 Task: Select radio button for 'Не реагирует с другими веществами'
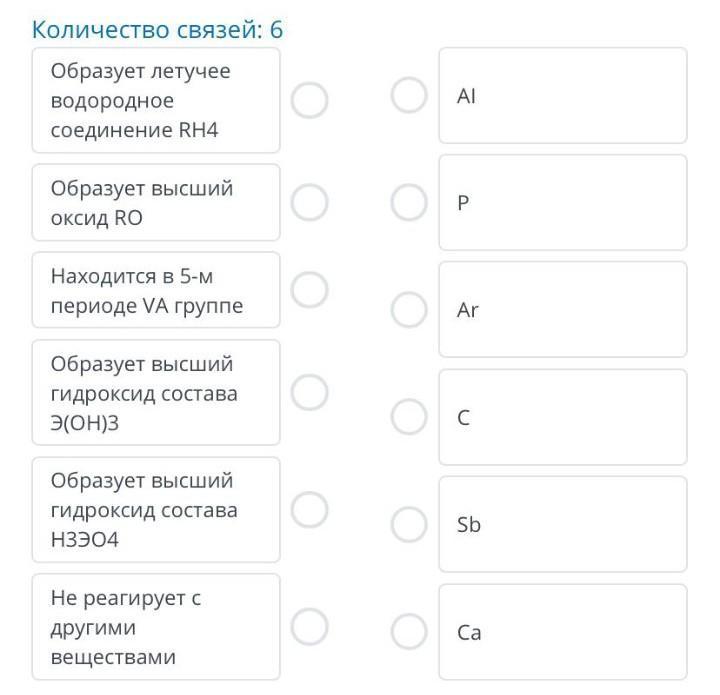coord(309,627)
